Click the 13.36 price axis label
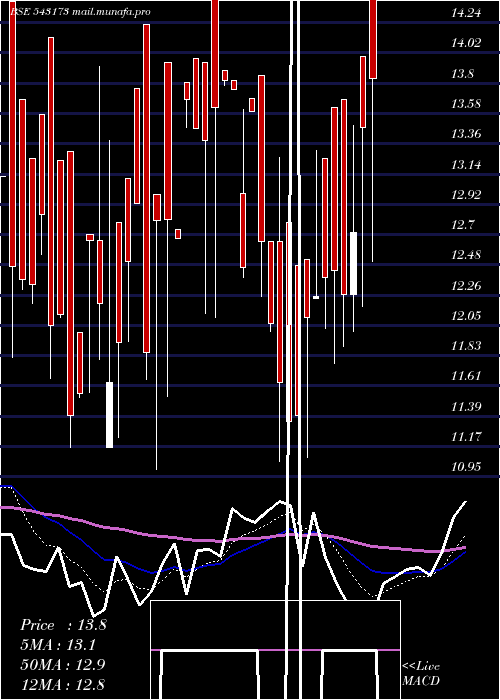The height and width of the screenshot is (700, 500). (466, 133)
